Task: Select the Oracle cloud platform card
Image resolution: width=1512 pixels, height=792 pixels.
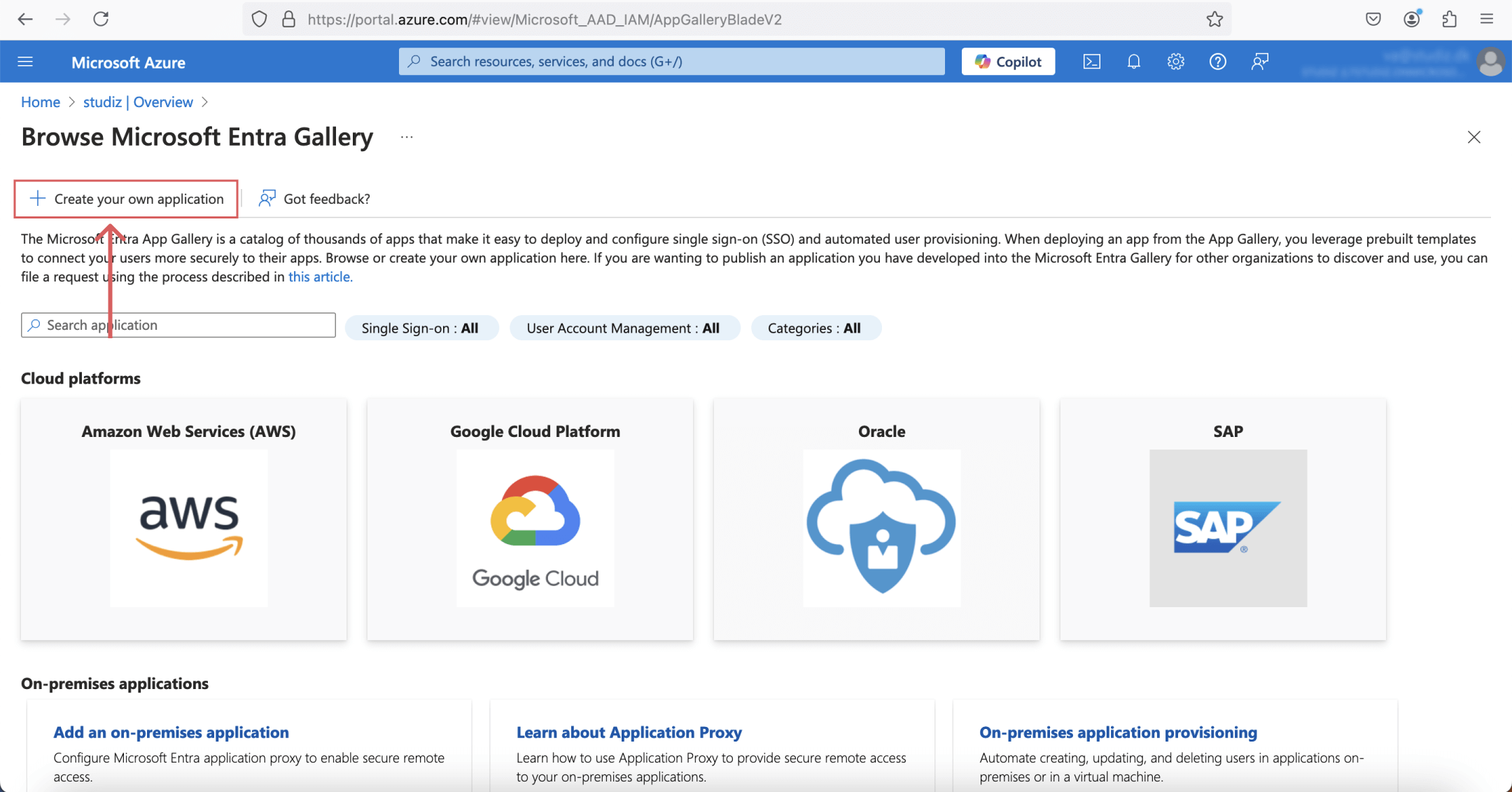Action: click(x=877, y=520)
